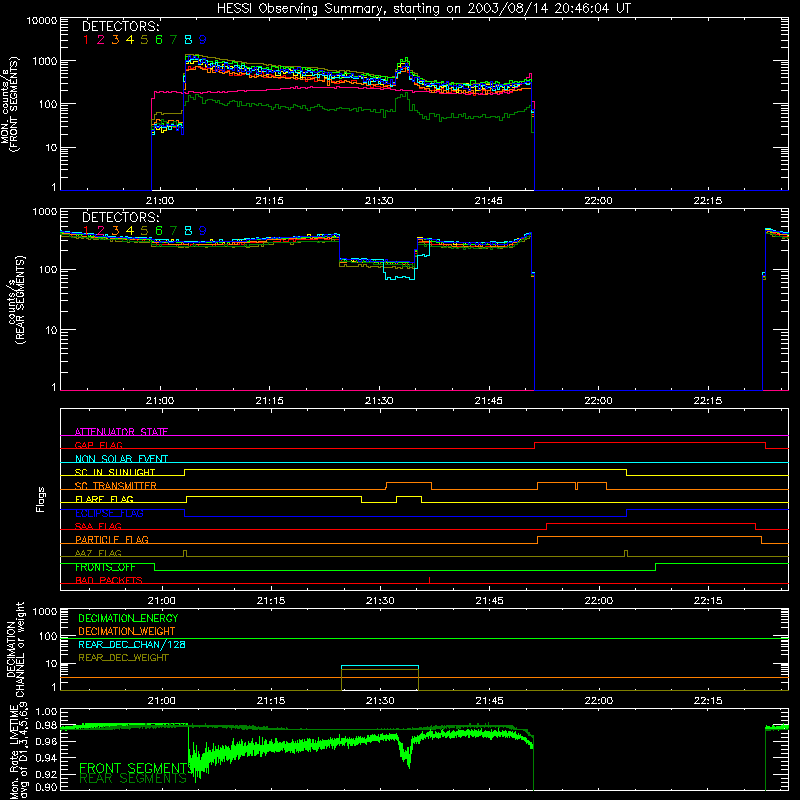Click the 'counts/s (REAR SEGMENTS)' axis label
Image resolution: width=800 pixels, height=800 pixels.
(16, 300)
